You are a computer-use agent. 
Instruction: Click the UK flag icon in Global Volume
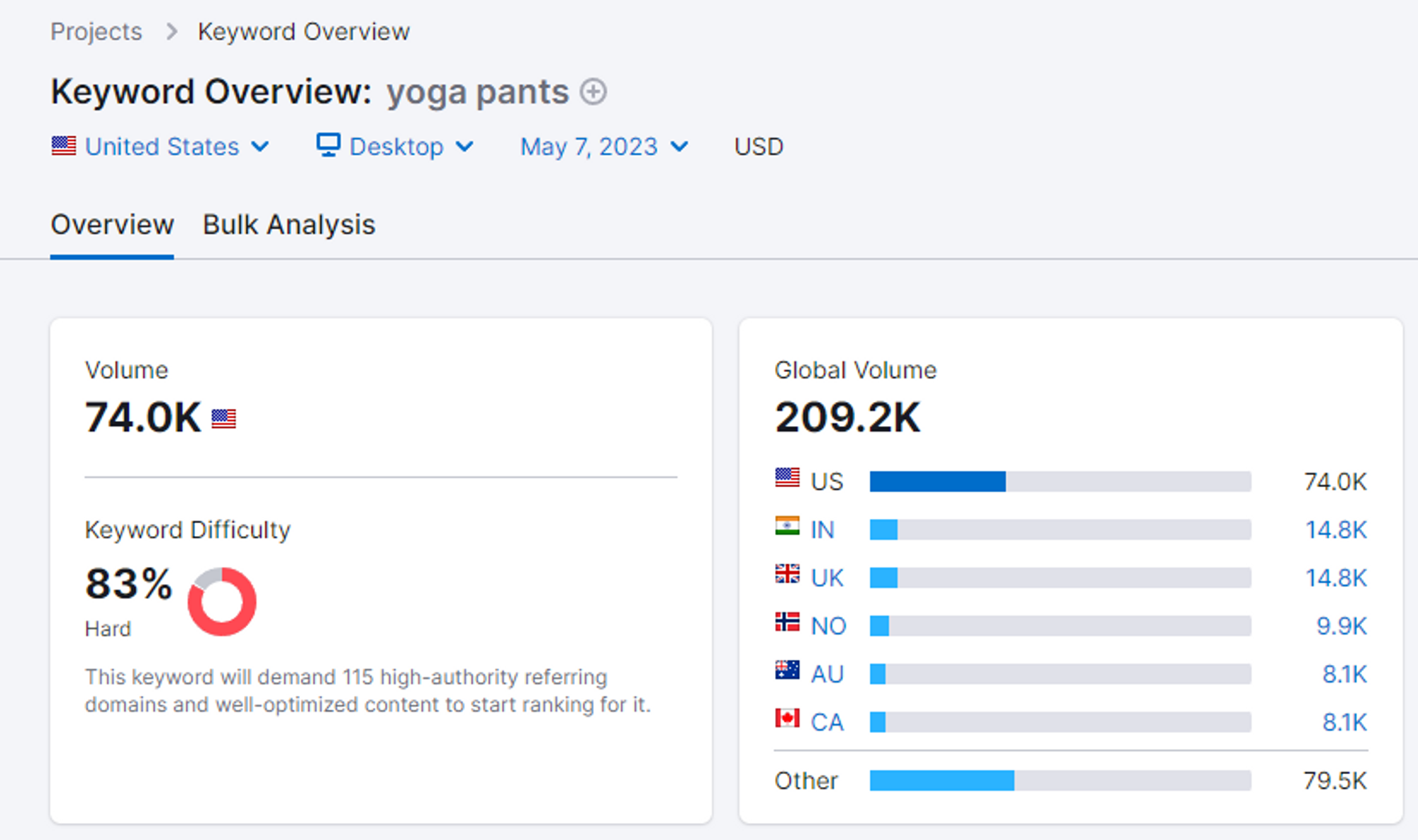[787, 574]
